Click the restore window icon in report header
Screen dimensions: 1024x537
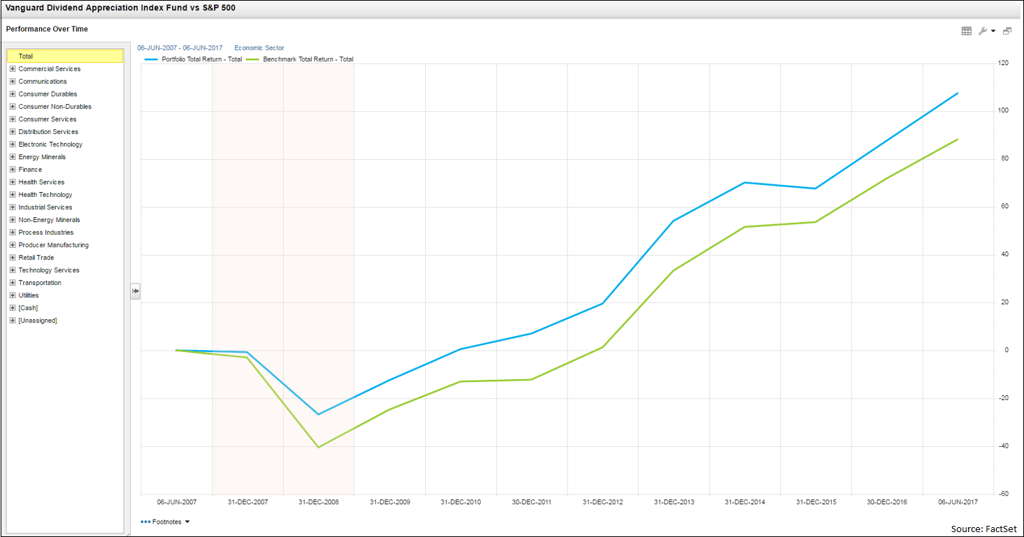tap(1007, 31)
